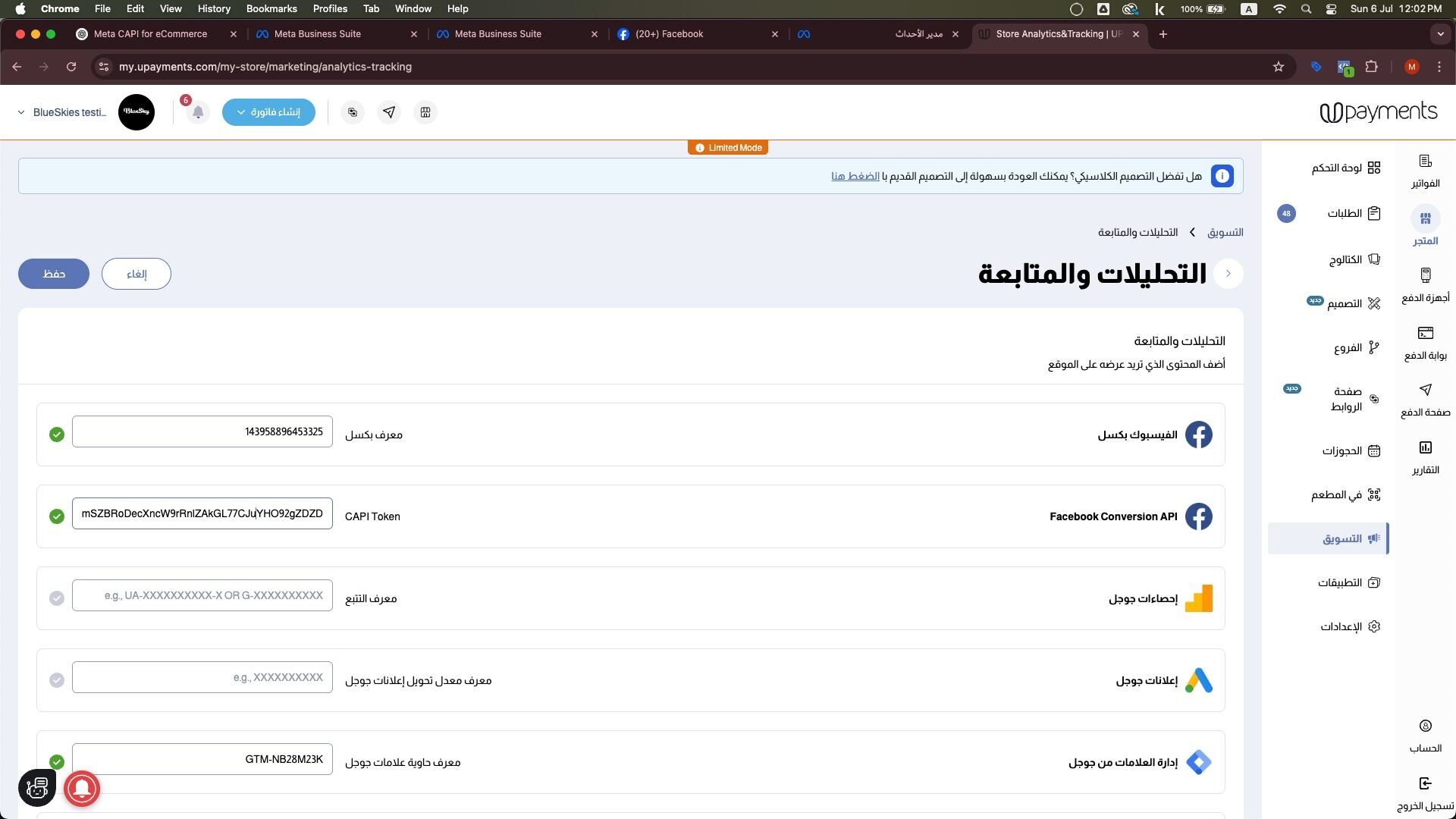The image size is (1456, 819).
Task: Switch to the مدير الأحداث browser tab
Action: pos(880,34)
